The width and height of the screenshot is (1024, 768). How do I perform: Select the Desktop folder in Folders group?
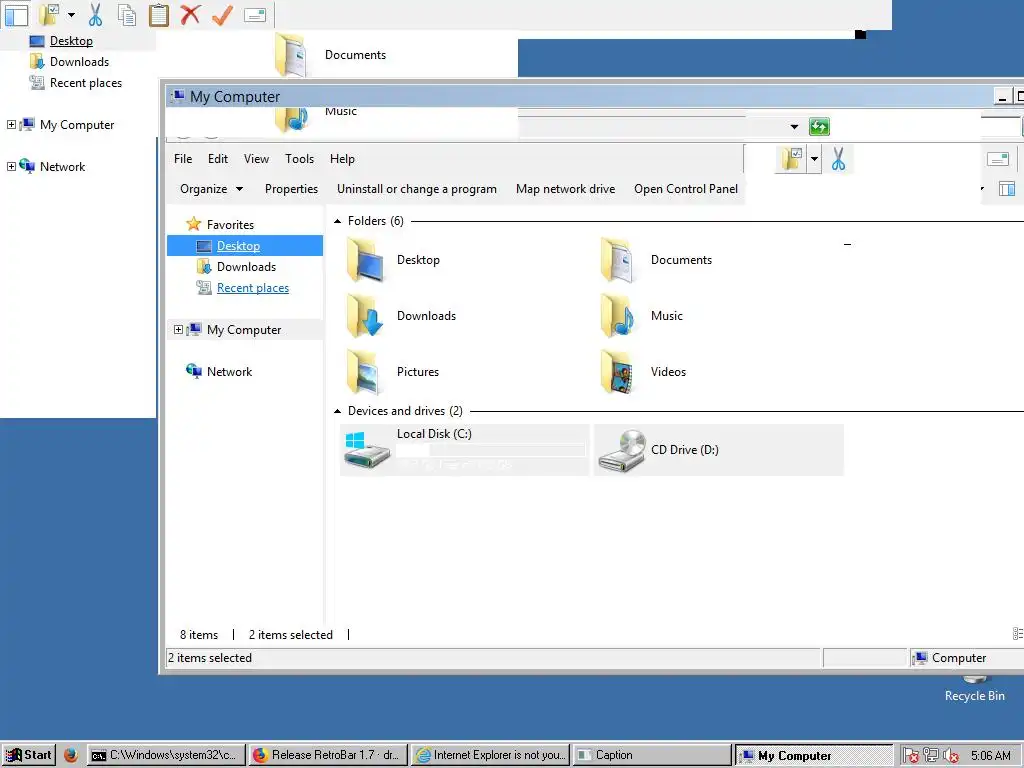click(394, 260)
